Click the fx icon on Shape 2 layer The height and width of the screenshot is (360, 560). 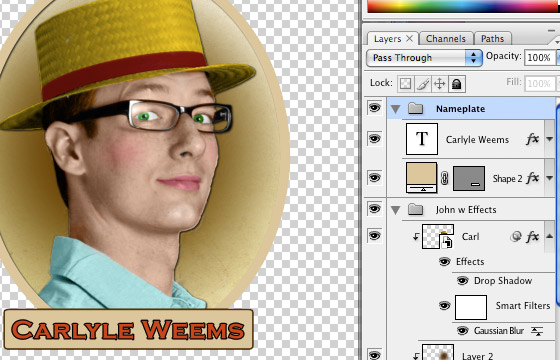click(532, 178)
